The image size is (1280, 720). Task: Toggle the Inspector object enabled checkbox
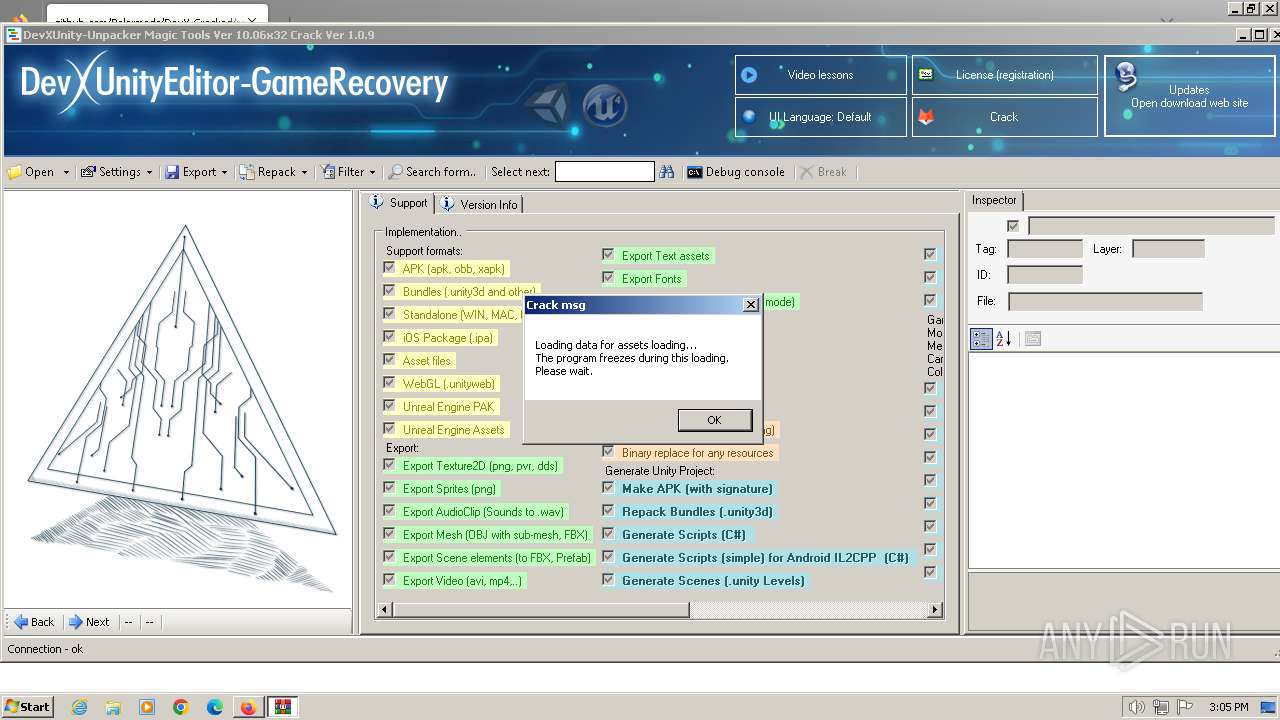point(1013,226)
